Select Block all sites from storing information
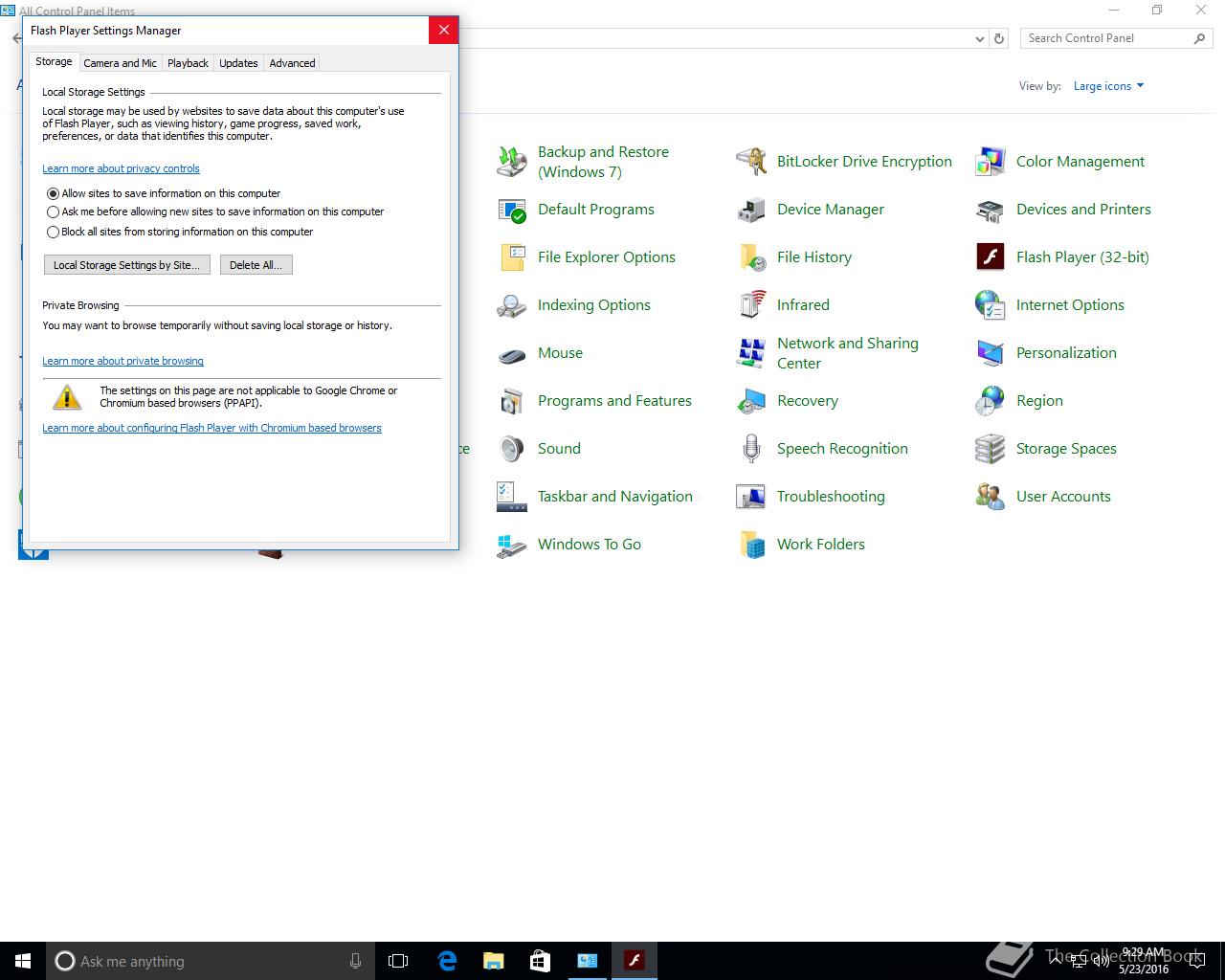 [x=54, y=232]
